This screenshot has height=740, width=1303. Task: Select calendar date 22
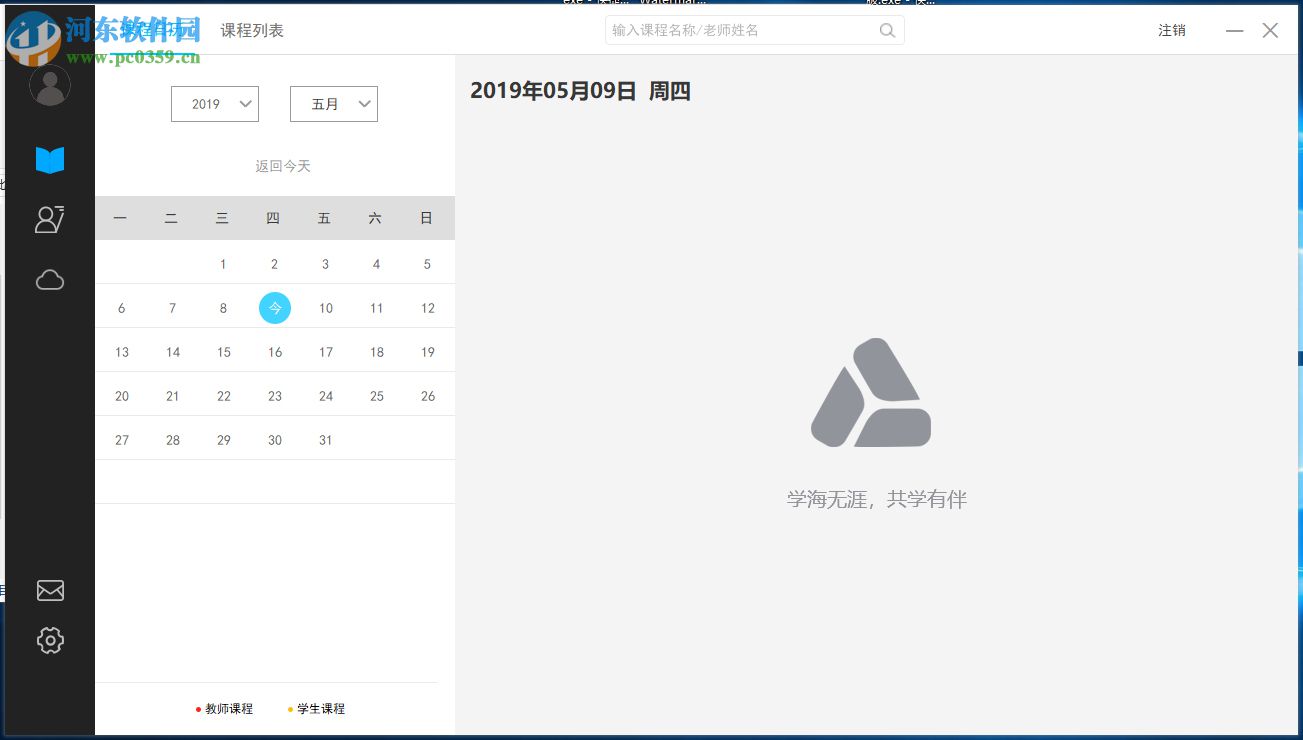tap(224, 396)
